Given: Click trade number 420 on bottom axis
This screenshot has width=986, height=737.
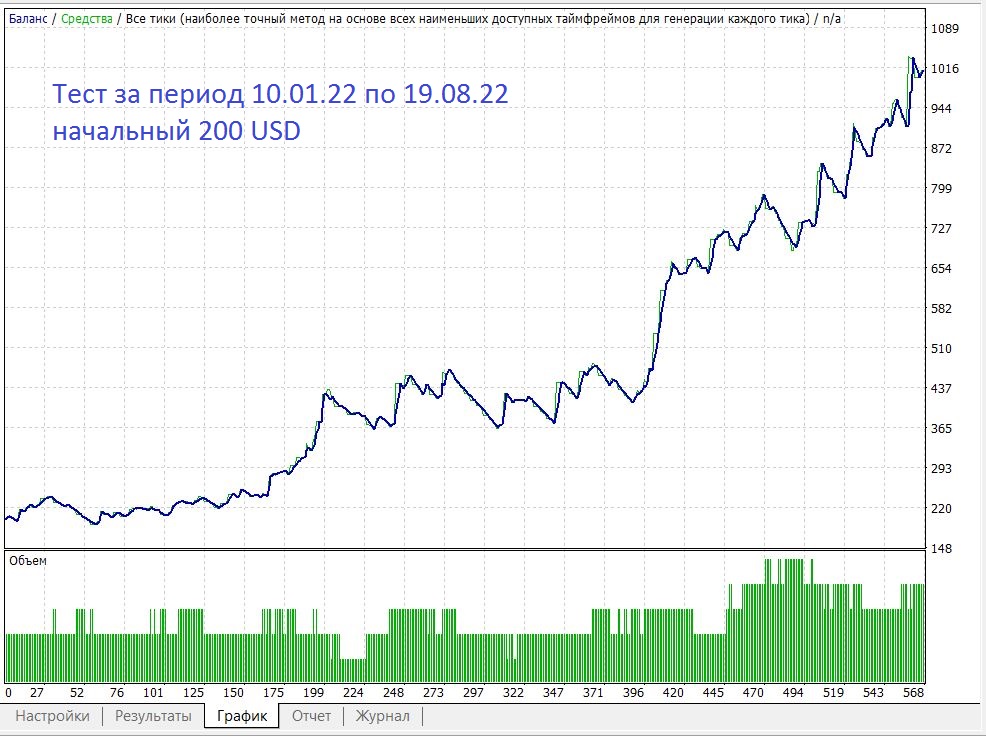Looking at the screenshot, I should click(x=673, y=692).
